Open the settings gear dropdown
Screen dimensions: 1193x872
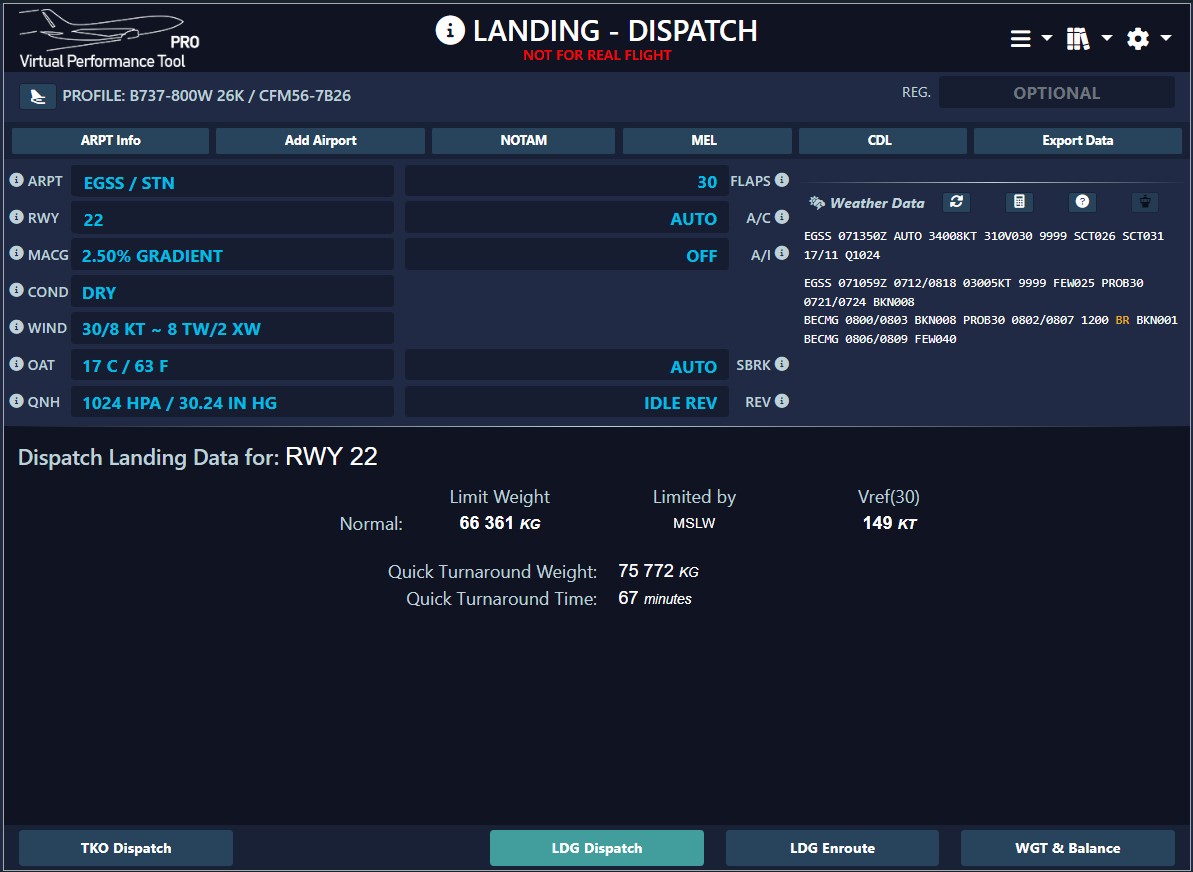point(1148,39)
